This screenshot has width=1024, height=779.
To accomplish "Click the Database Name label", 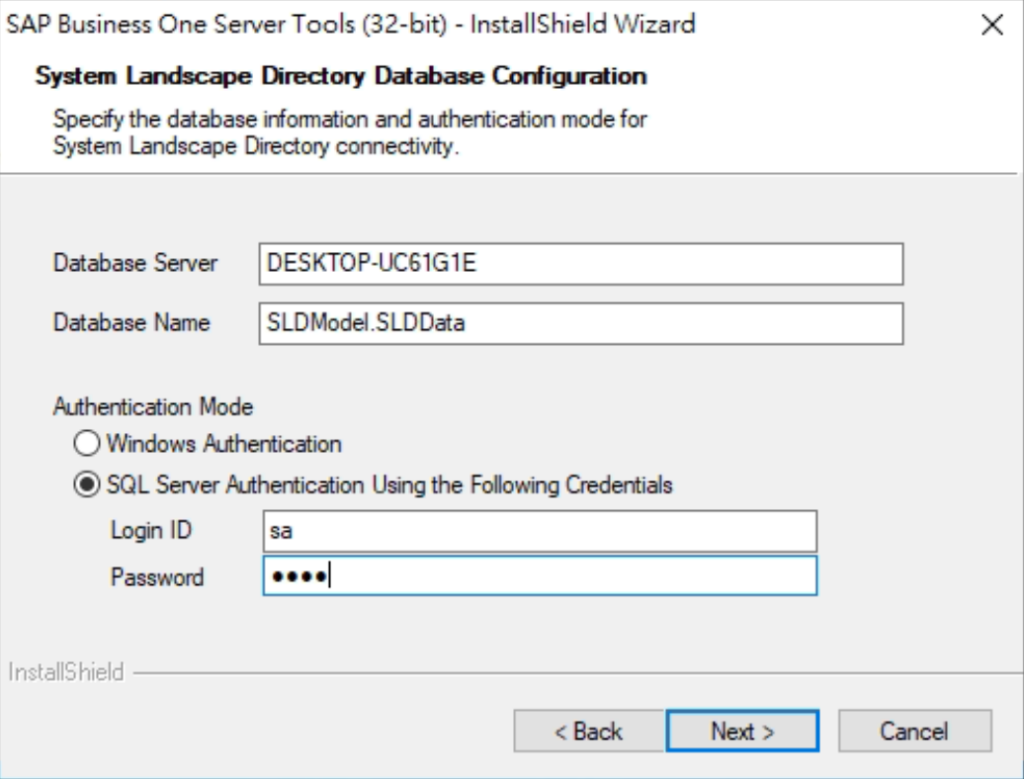I will 131,323.
